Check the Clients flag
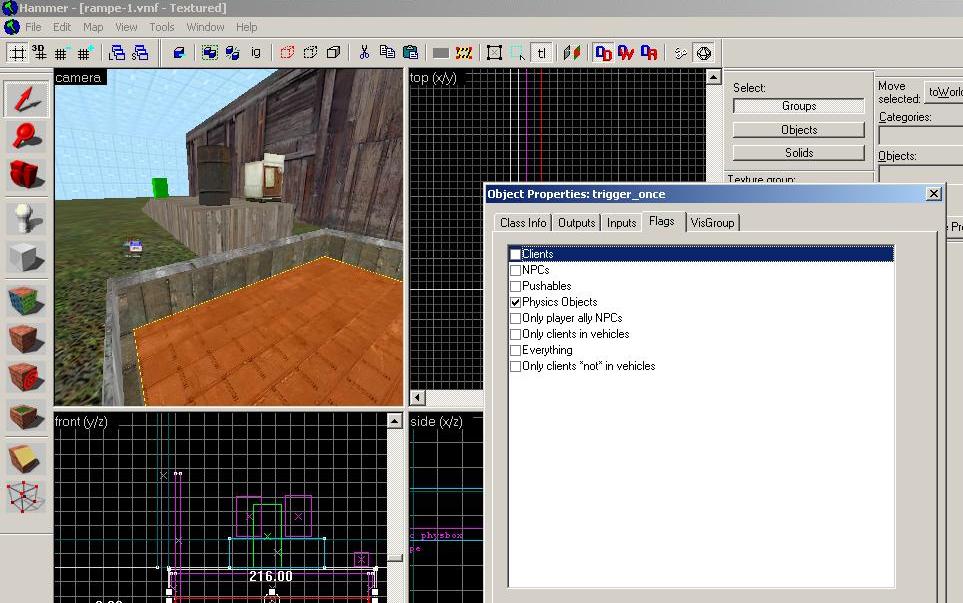This screenshot has width=963, height=603. [515, 254]
